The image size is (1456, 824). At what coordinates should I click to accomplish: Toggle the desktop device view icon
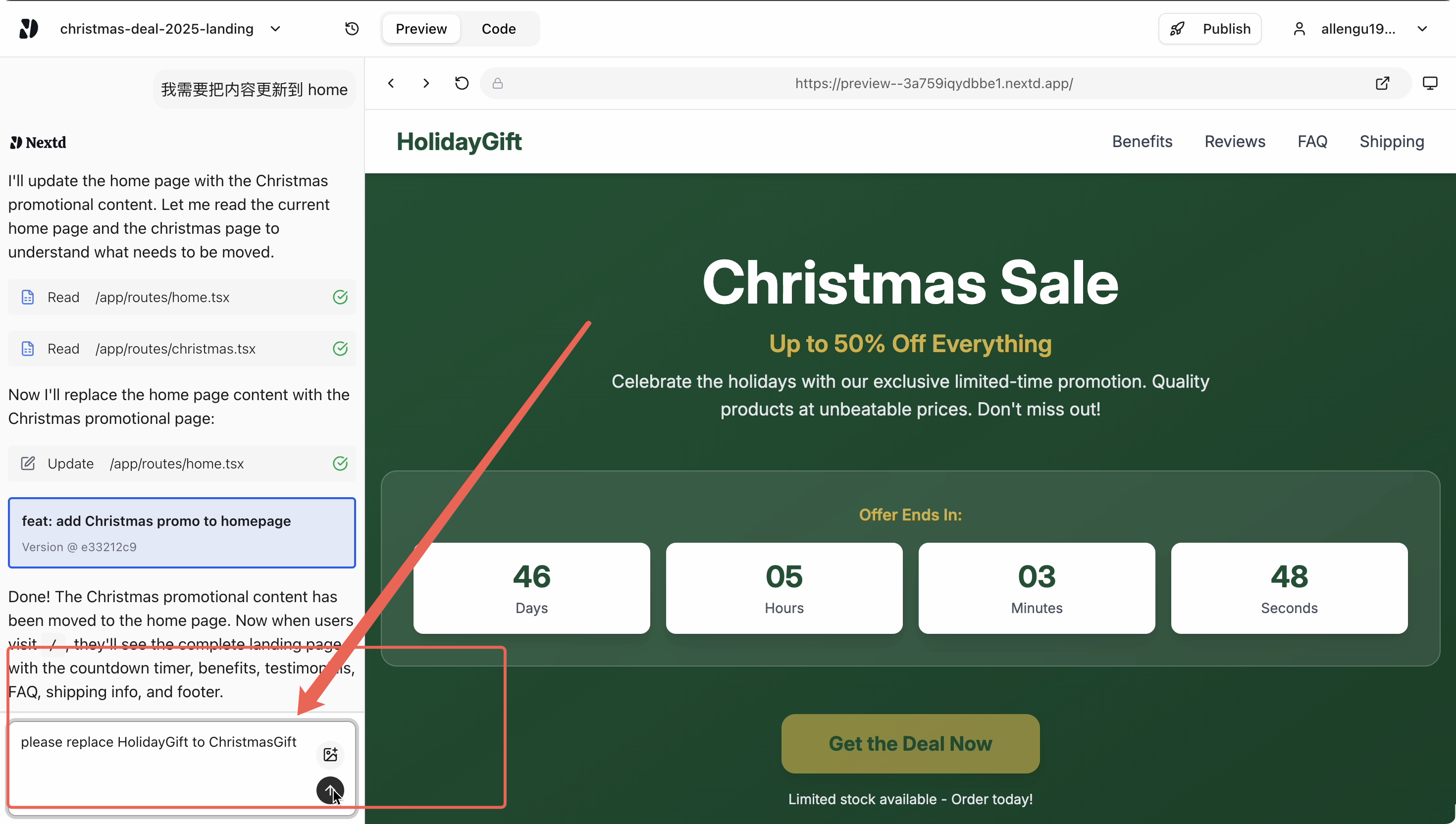click(1429, 83)
